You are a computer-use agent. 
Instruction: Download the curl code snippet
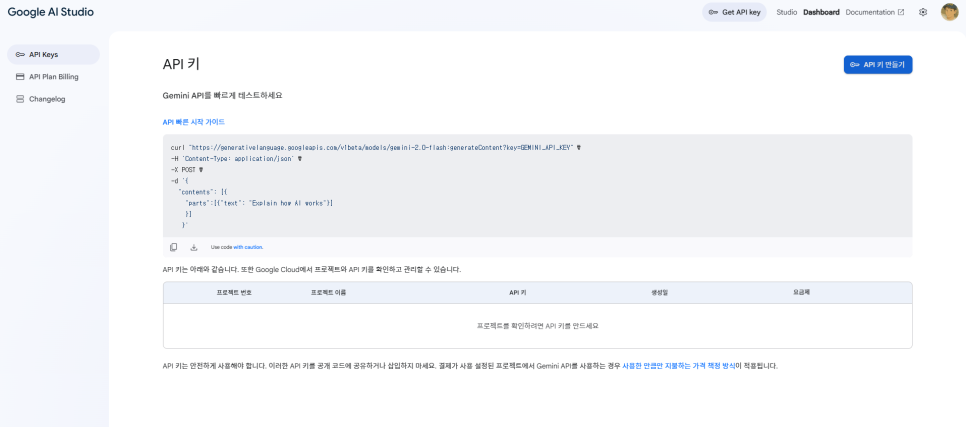(x=193, y=247)
